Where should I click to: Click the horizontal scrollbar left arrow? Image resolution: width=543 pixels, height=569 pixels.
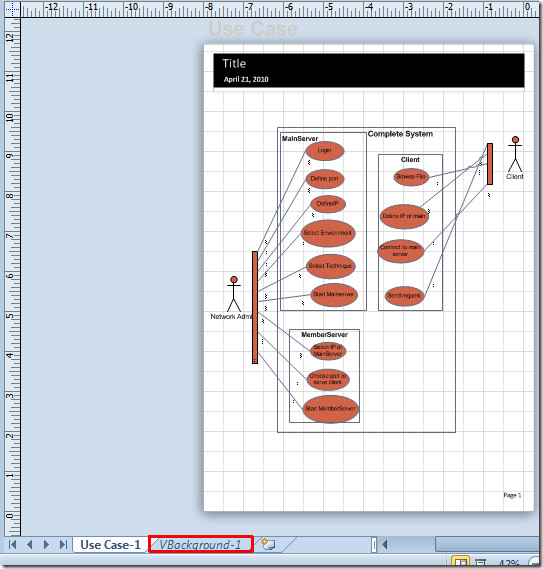(385, 544)
